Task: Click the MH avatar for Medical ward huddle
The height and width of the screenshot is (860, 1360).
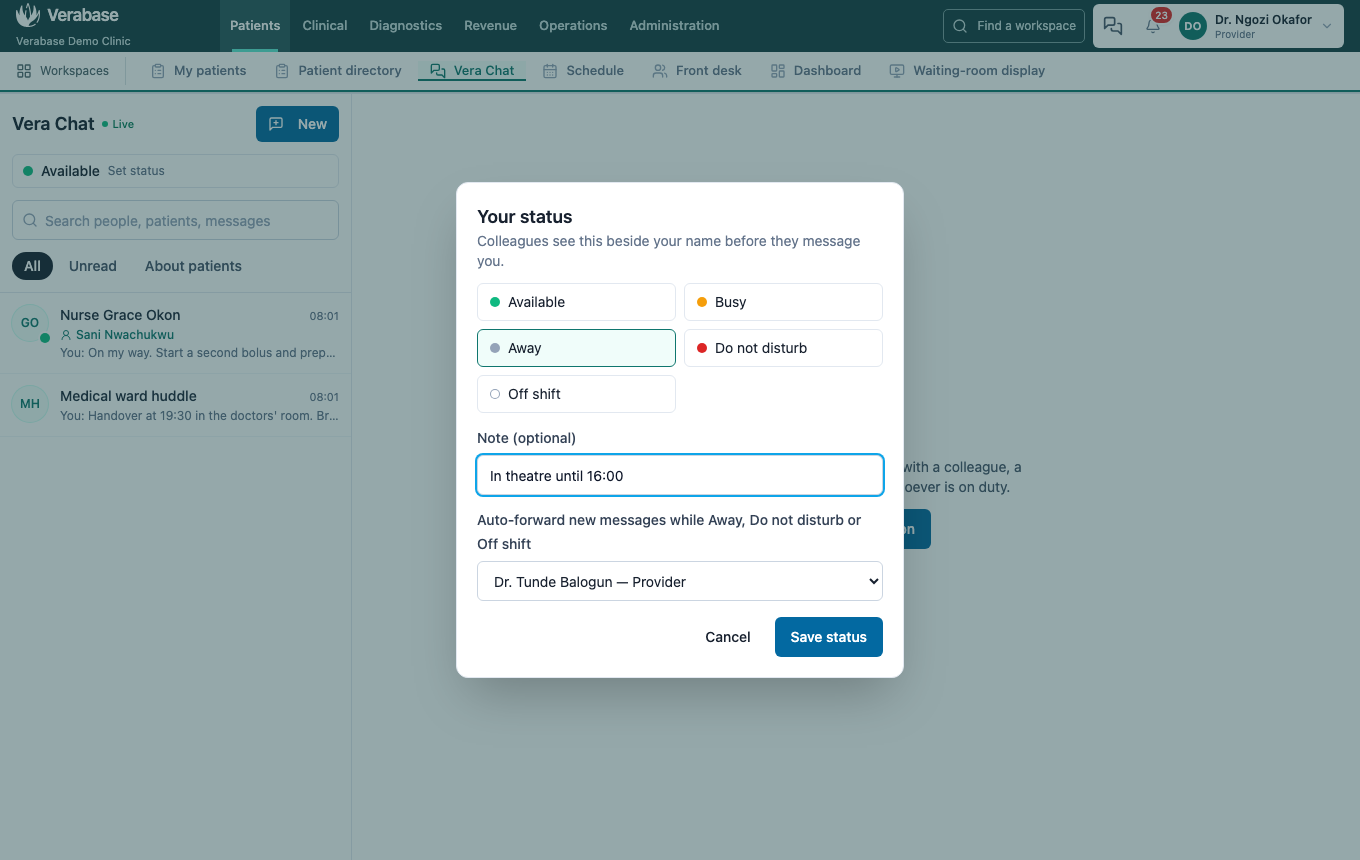Action: point(30,404)
